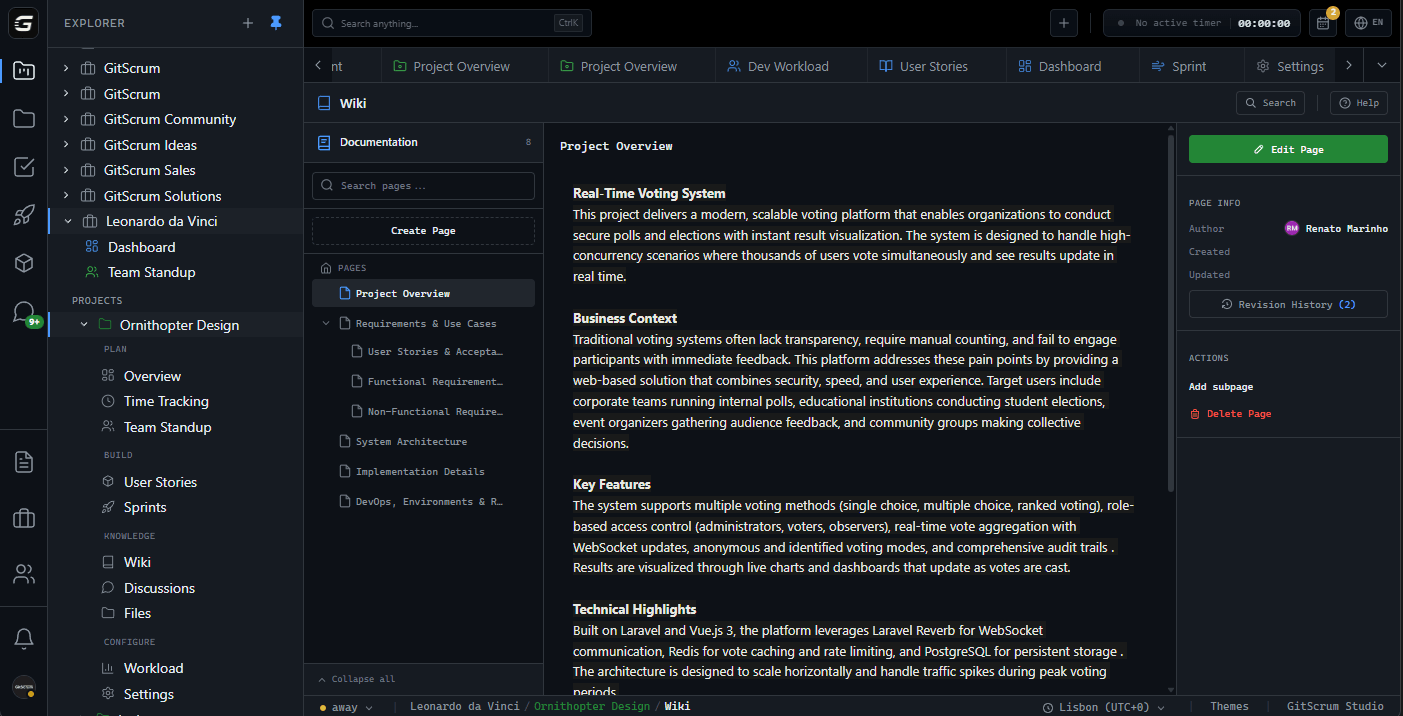Image resolution: width=1403 pixels, height=716 pixels.
Task: Click the rocket icon in left sidebar
Action: tap(24, 215)
